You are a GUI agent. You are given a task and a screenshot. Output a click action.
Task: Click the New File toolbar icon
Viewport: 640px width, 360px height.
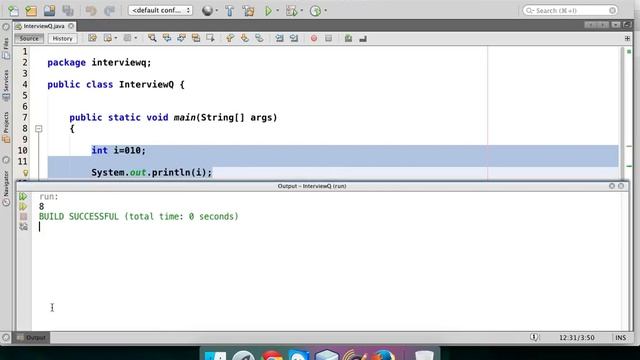coord(13,11)
